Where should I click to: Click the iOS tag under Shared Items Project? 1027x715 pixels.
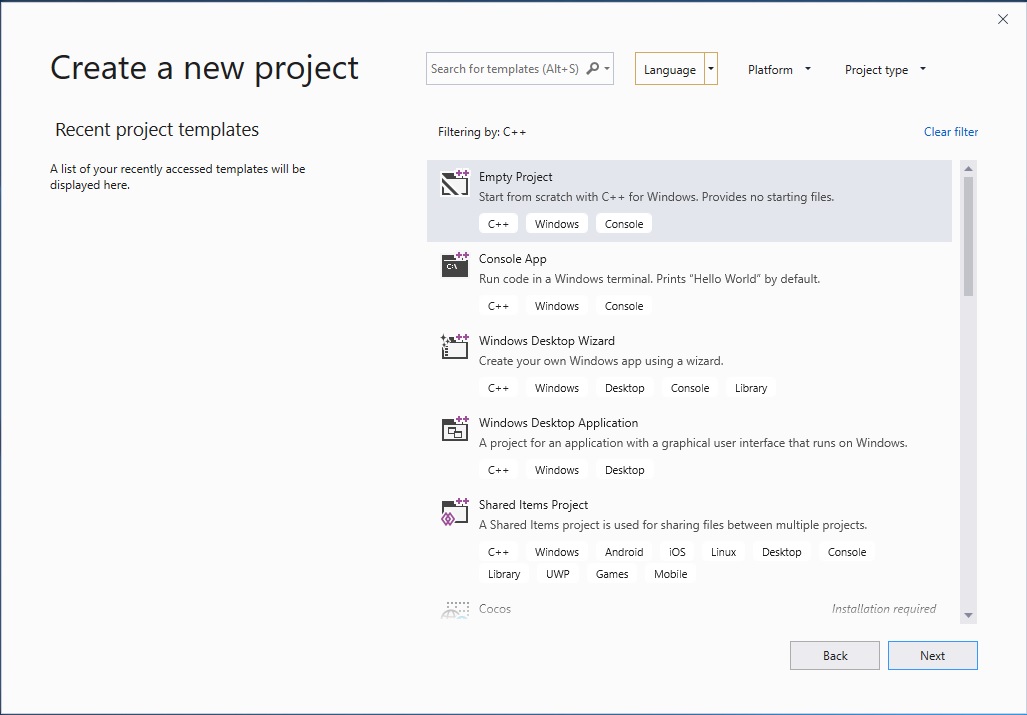(677, 552)
